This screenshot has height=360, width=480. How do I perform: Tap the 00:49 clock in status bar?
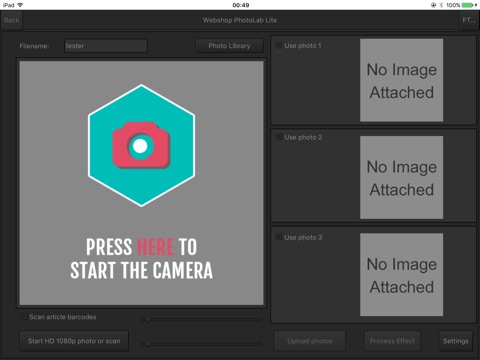tap(241, 5)
